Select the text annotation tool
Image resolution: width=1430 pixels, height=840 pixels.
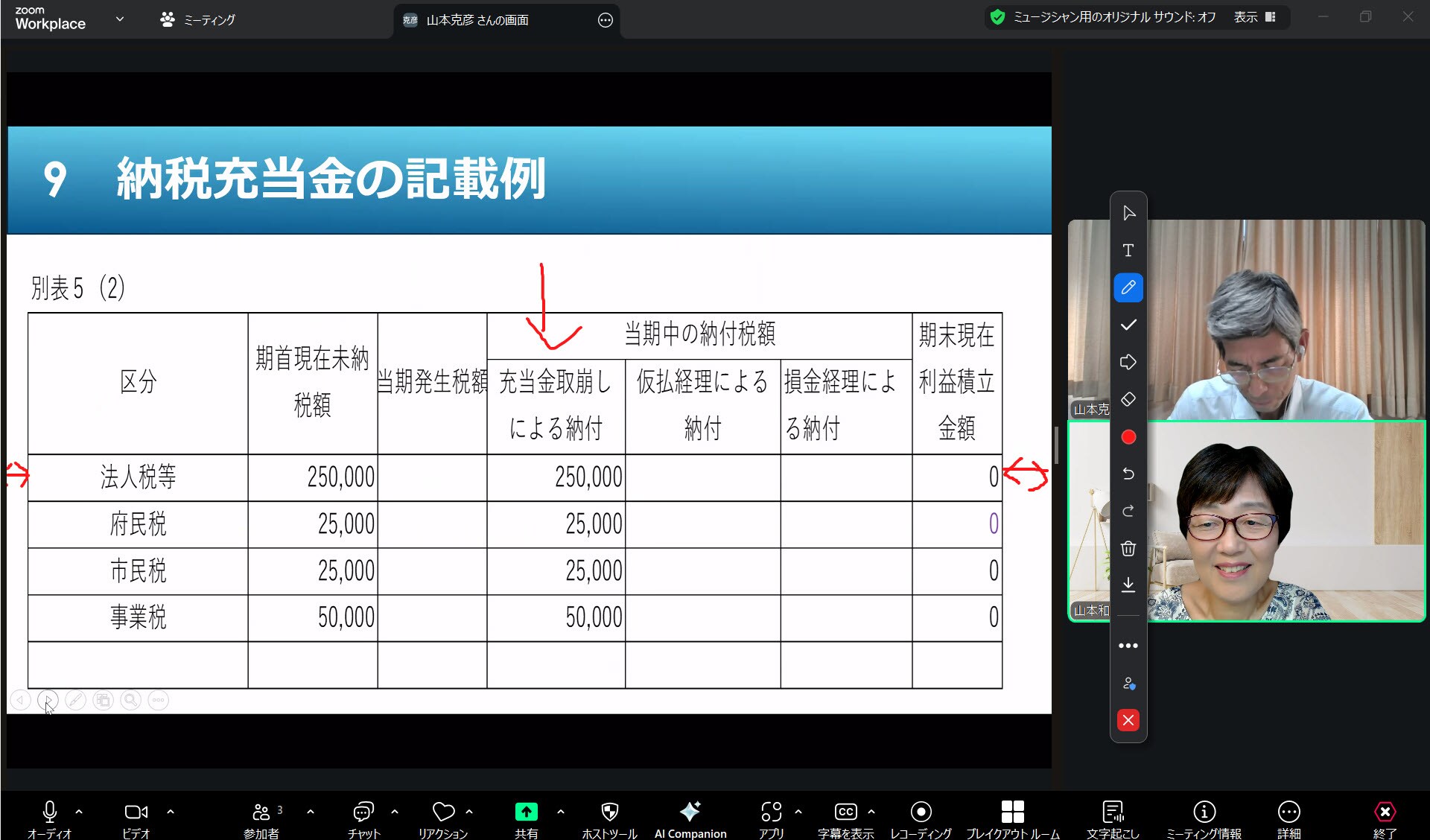pyautogui.click(x=1128, y=250)
